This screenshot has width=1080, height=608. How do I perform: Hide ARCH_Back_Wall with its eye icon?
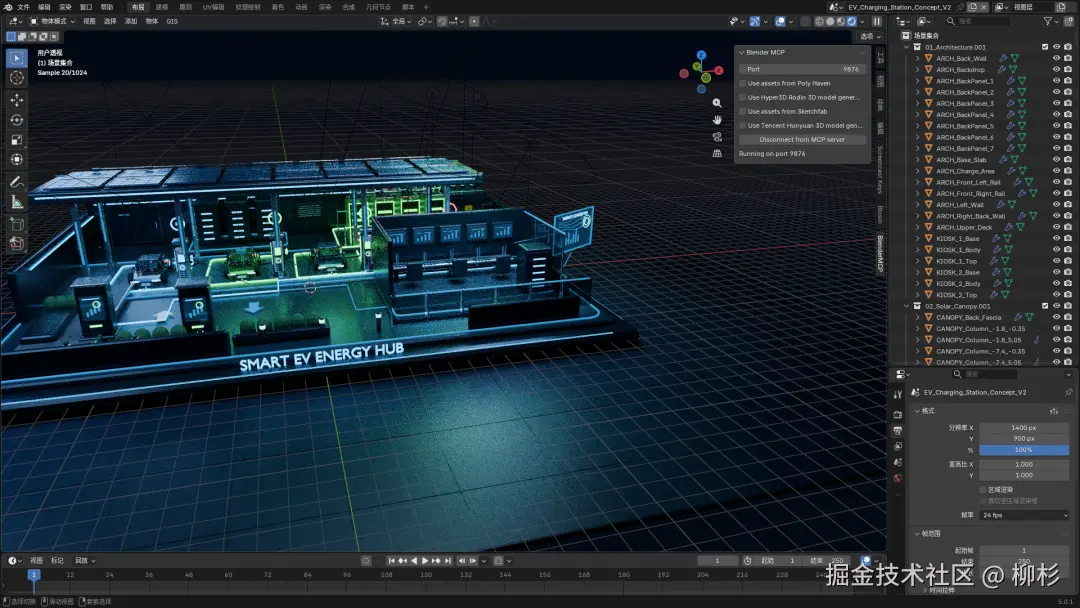click(x=1057, y=59)
